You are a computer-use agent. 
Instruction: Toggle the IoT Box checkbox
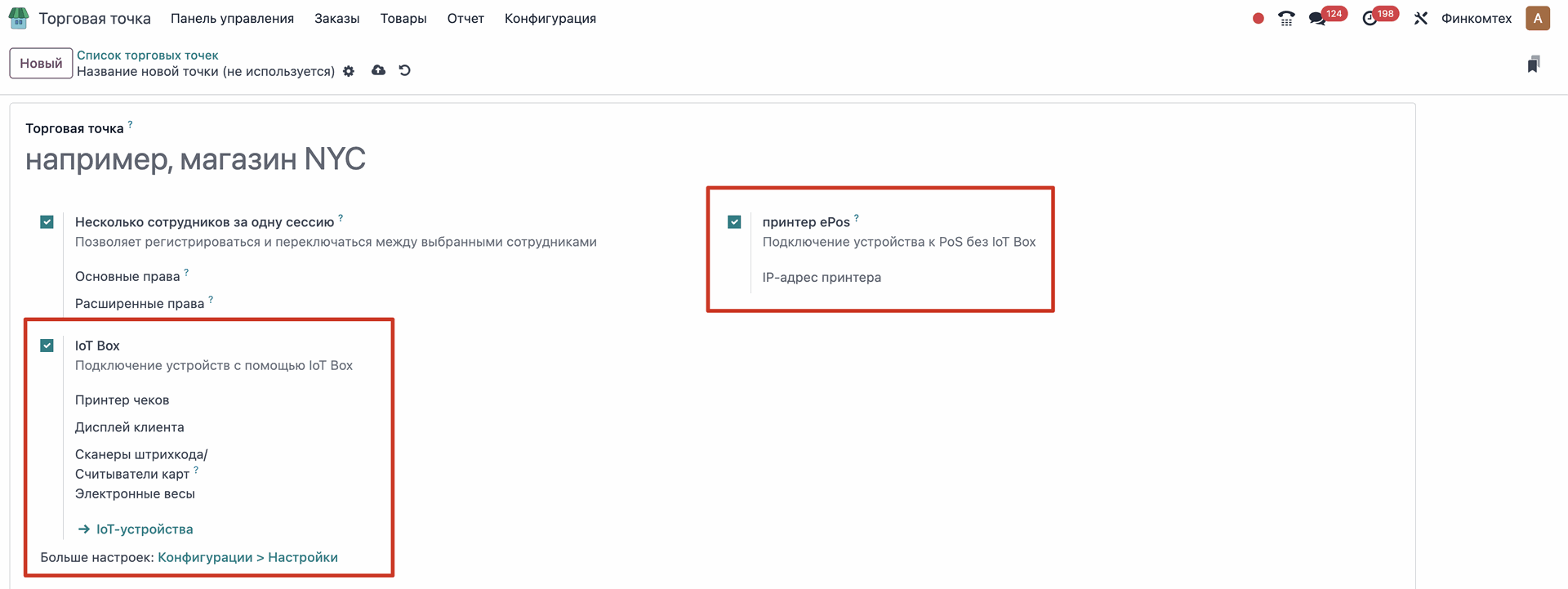click(x=47, y=346)
